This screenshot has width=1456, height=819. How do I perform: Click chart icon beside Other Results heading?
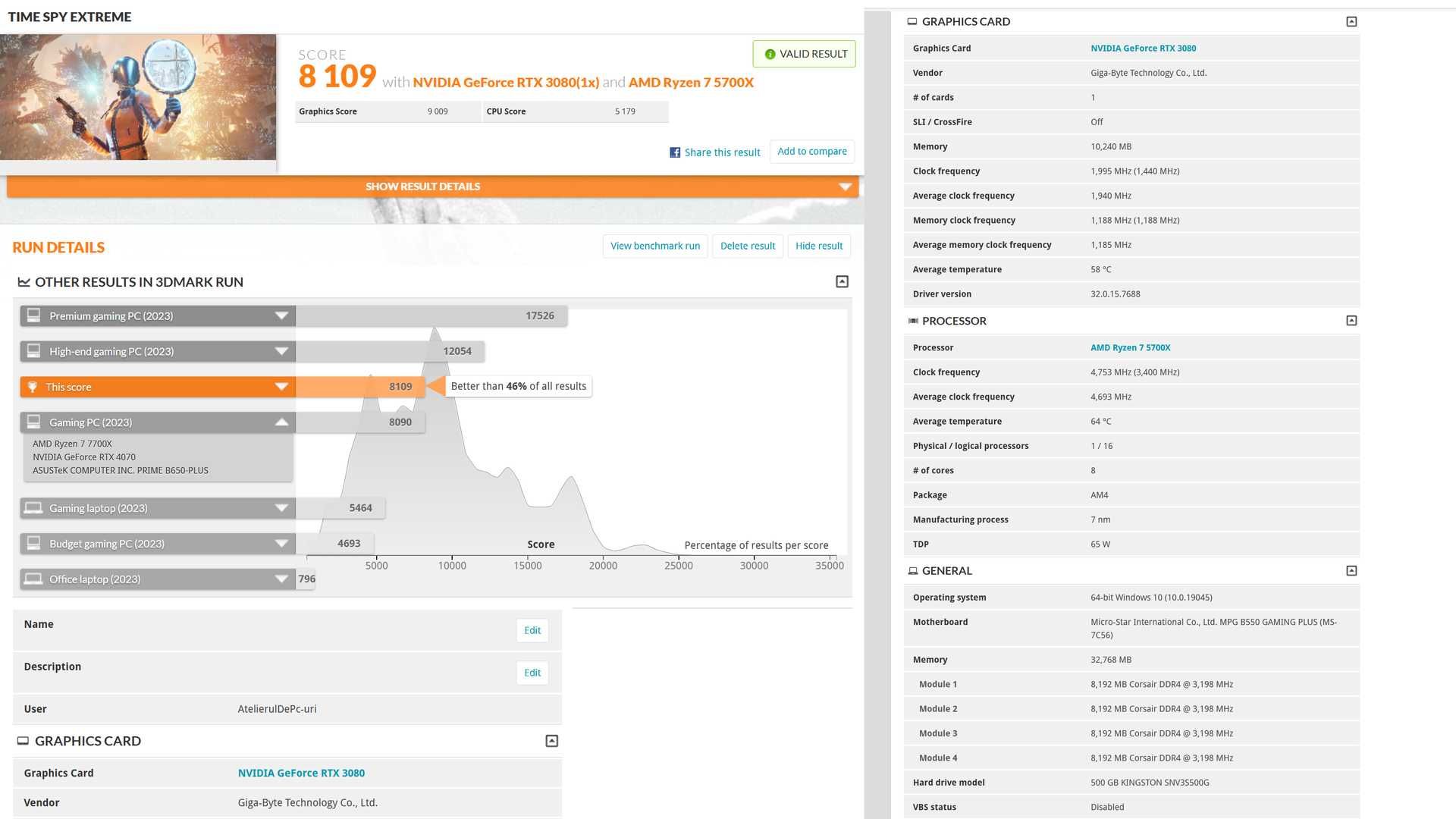24,282
